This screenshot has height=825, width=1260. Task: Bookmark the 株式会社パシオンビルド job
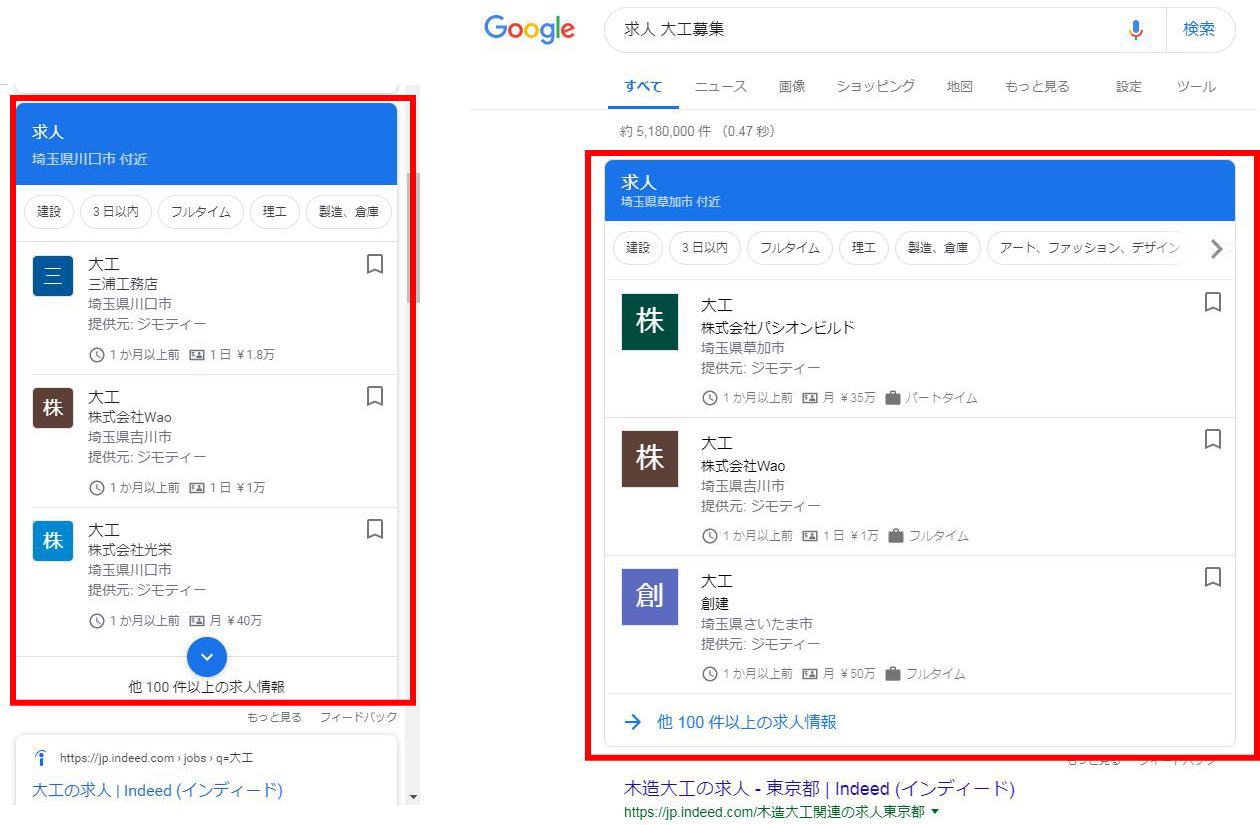tap(1213, 302)
